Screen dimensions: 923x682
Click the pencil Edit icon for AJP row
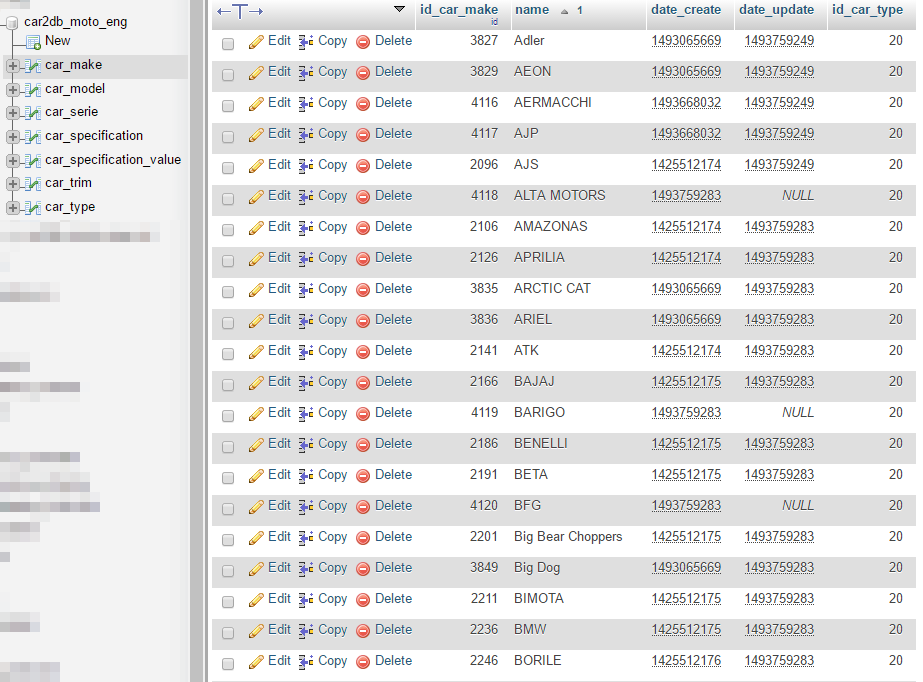[256, 135]
